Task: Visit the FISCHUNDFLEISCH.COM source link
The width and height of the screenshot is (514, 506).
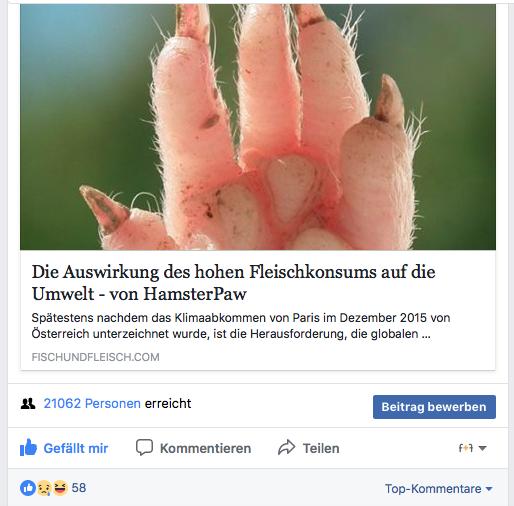Action: point(95,357)
